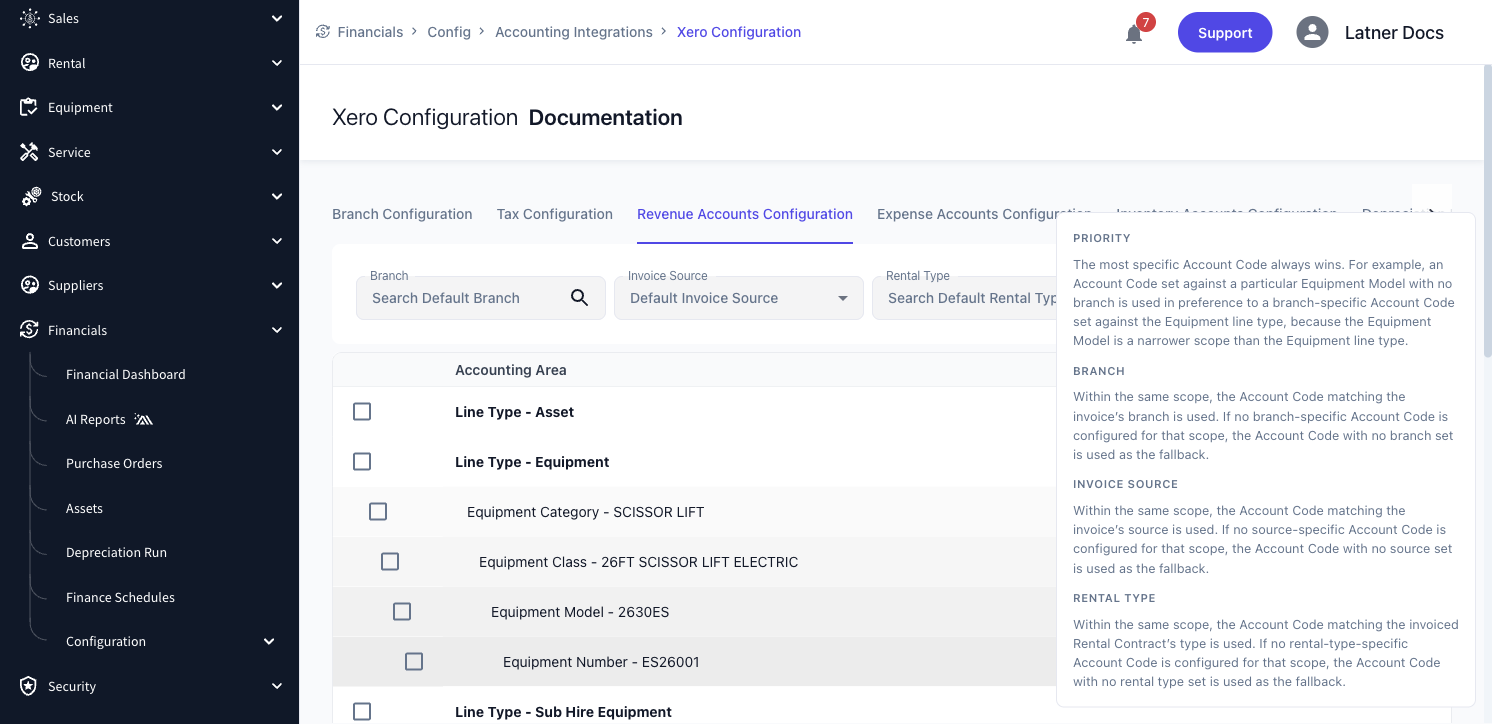1492x724 pixels.
Task: Click the Customers person icon
Action: coord(30,241)
